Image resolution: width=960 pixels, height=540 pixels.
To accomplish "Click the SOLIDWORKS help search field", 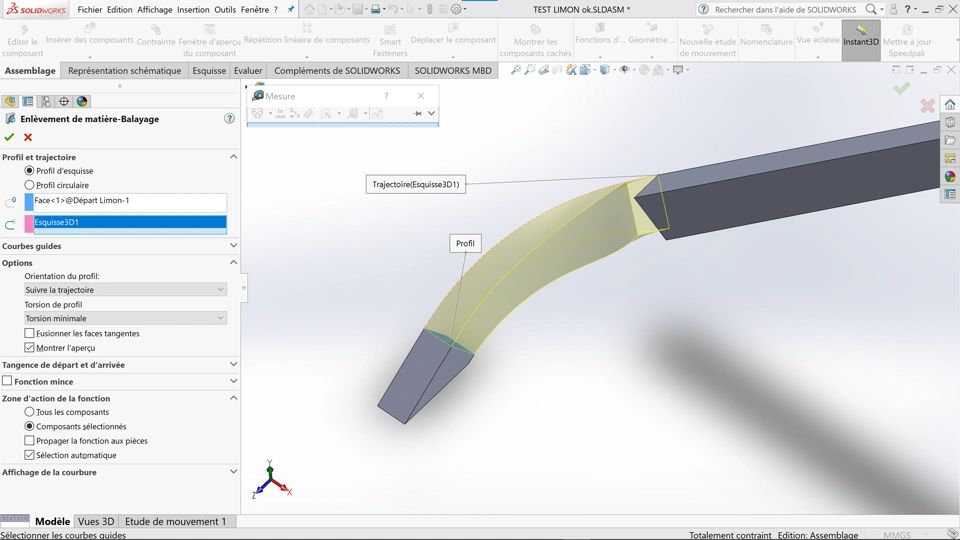I will point(786,9).
